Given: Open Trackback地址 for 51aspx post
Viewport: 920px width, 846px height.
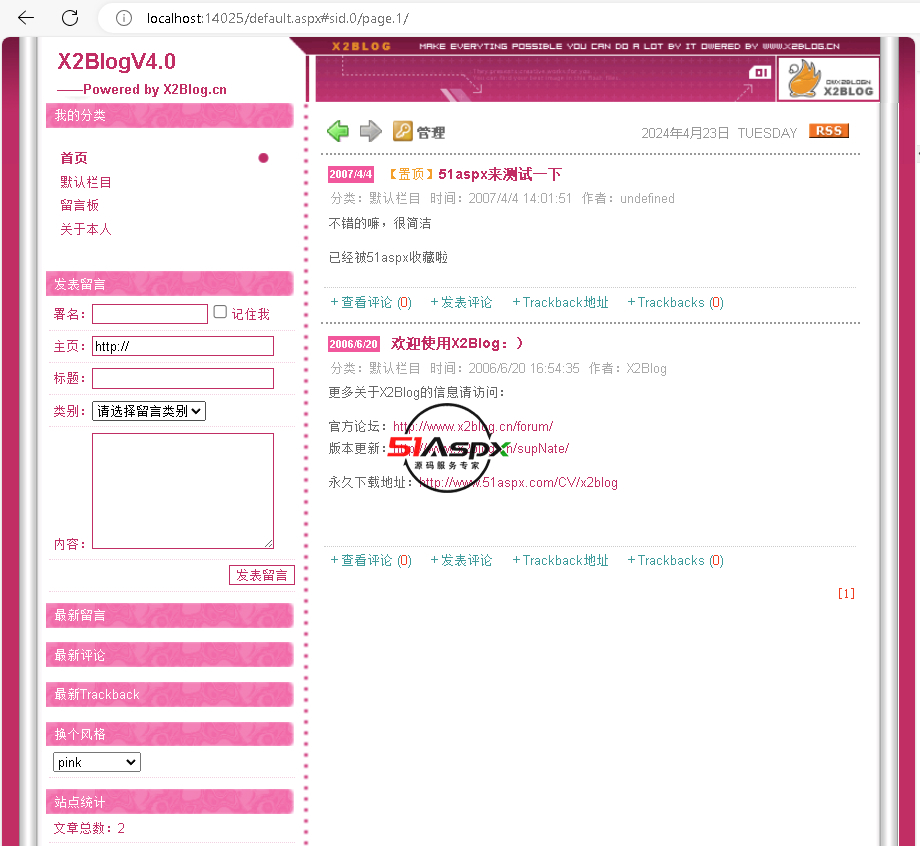Looking at the screenshot, I should [560, 302].
